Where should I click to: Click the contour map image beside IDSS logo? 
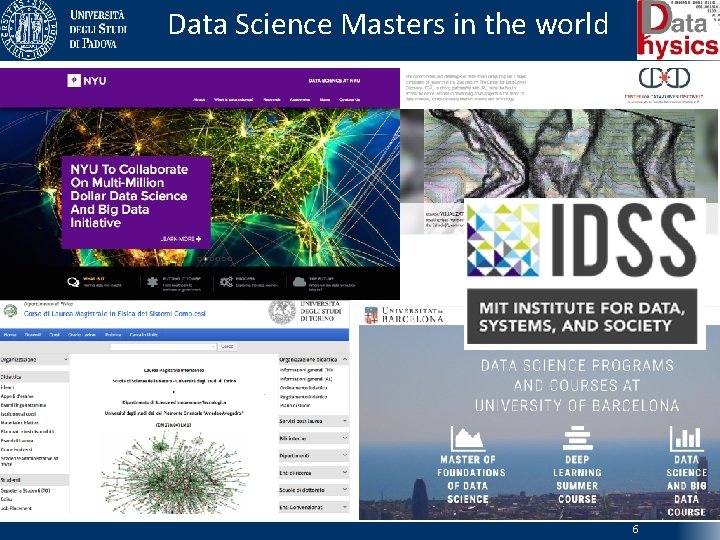click(x=559, y=154)
